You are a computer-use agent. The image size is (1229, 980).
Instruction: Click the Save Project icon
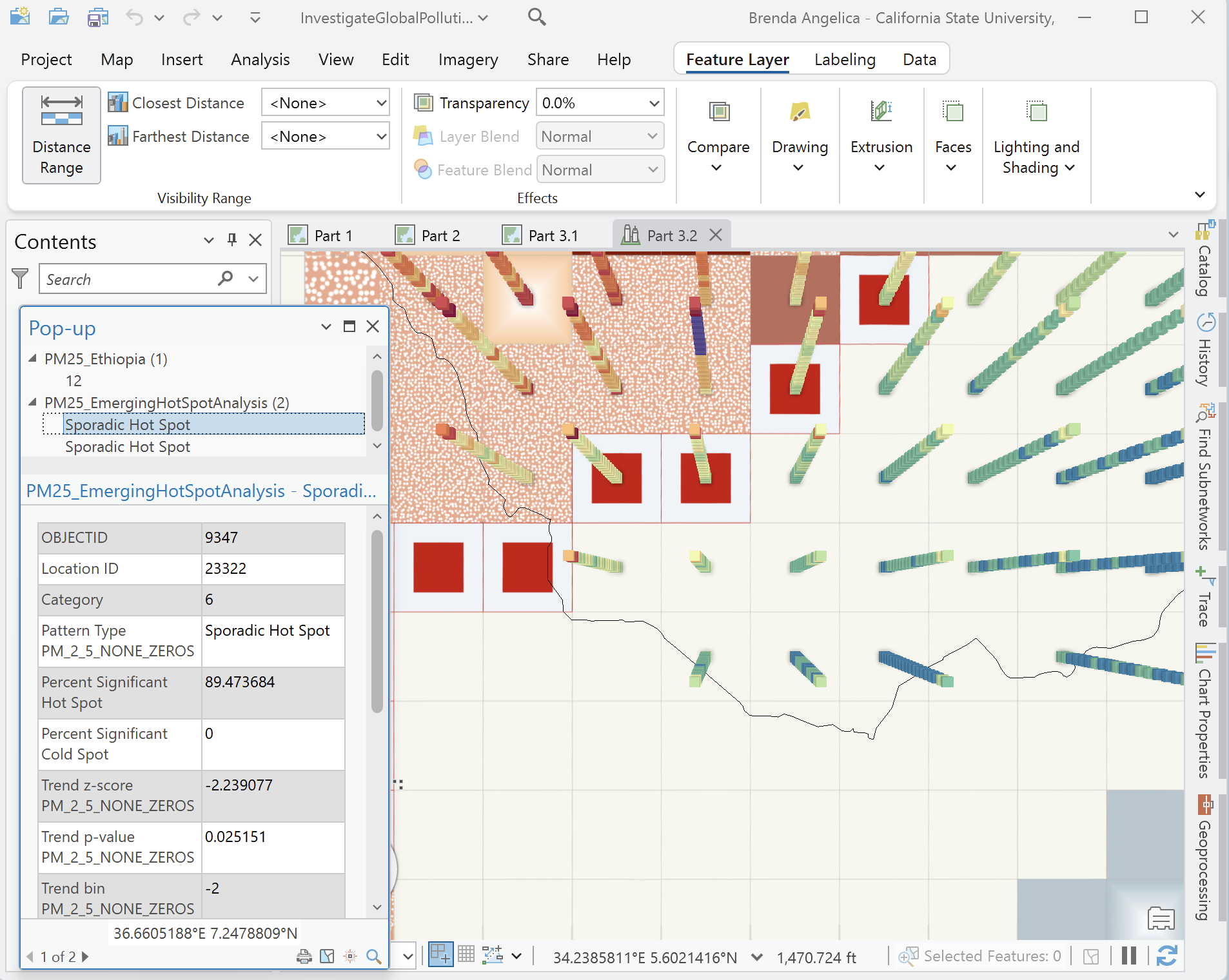[97, 17]
